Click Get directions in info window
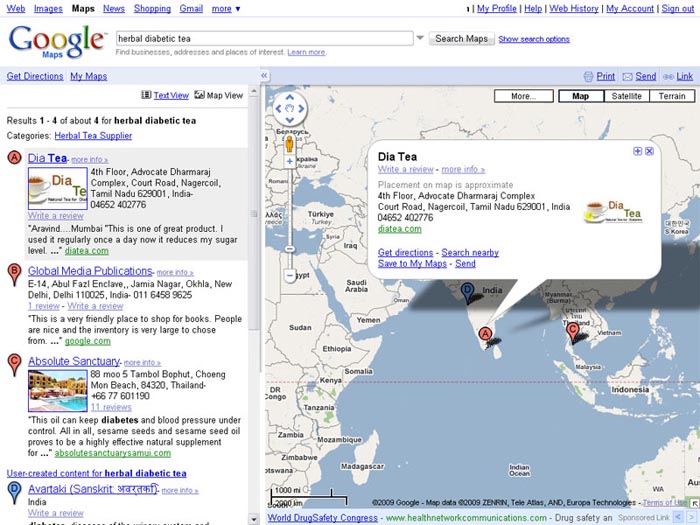The image size is (700, 525). 405,253
